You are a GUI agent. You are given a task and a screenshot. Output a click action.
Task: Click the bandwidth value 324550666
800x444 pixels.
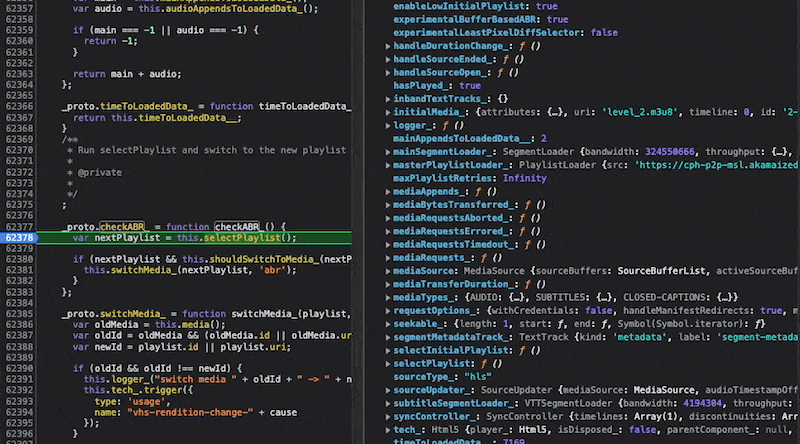coord(669,152)
